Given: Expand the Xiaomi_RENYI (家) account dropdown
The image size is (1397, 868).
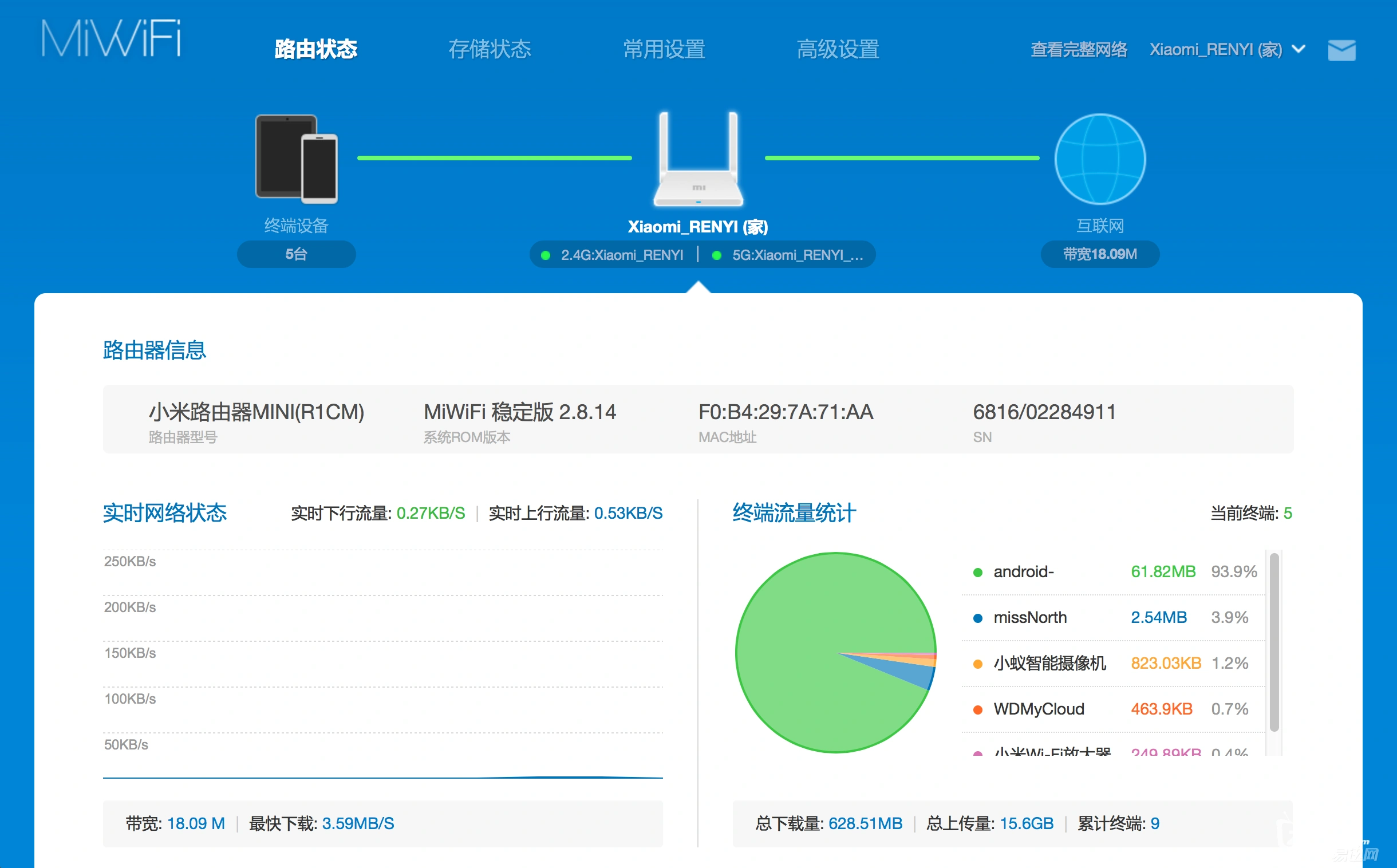Looking at the screenshot, I should pyautogui.click(x=1227, y=50).
